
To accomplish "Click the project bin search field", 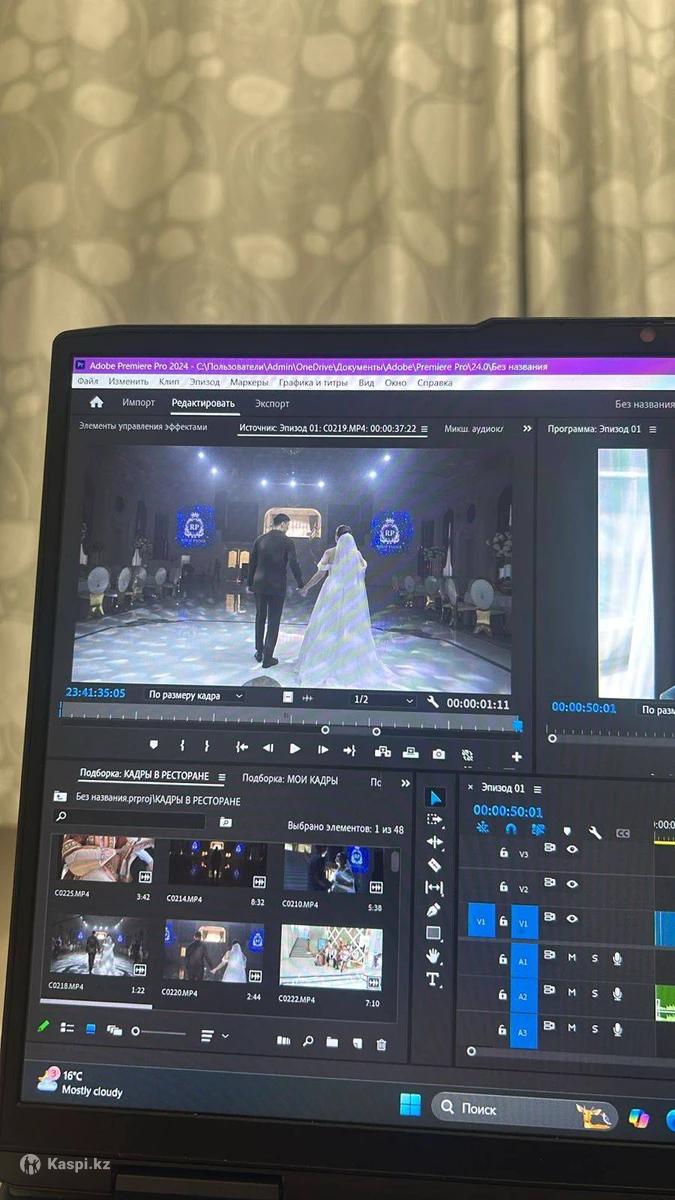I will pyautogui.click(x=130, y=820).
